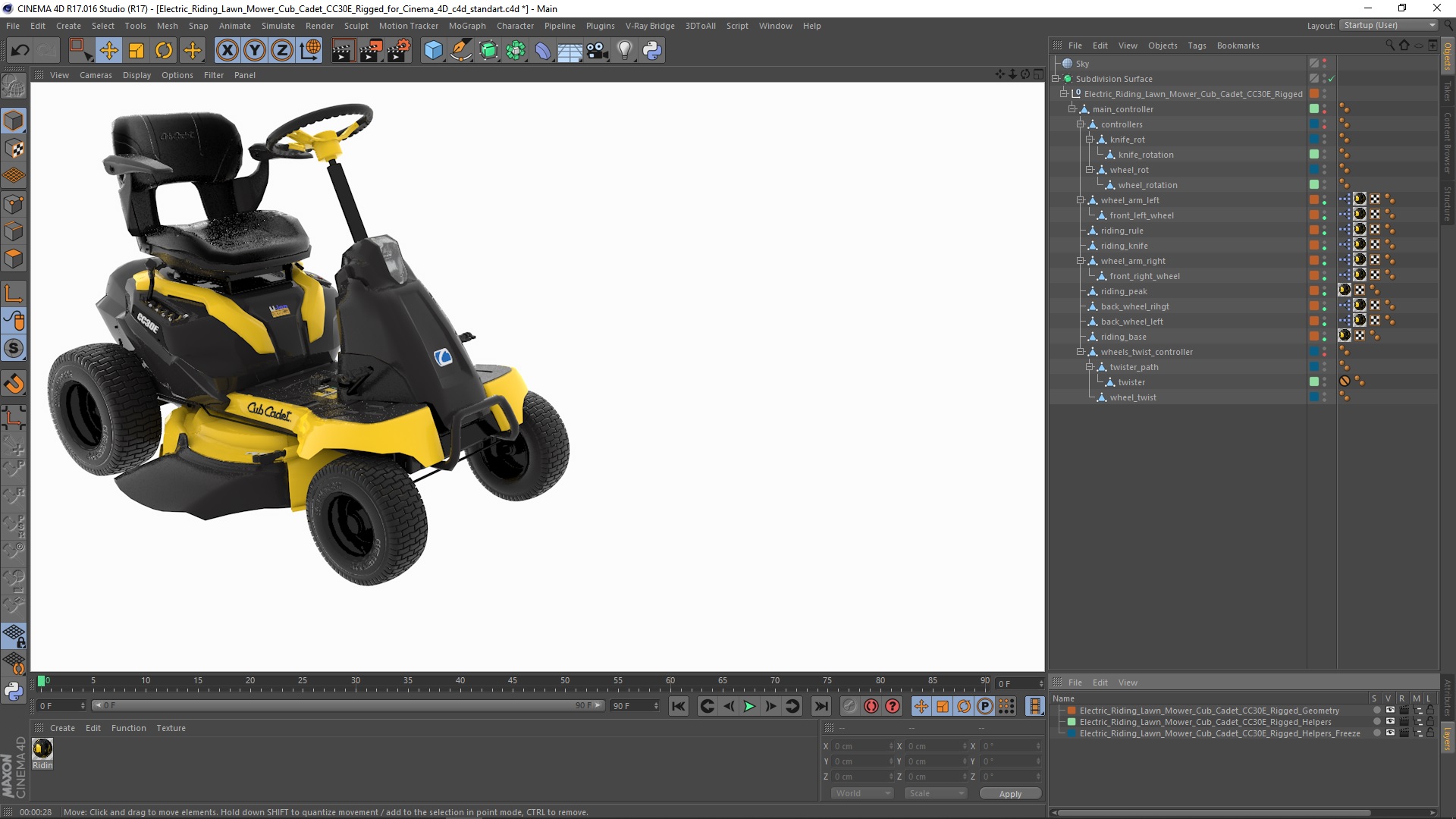Collapse the wheel_arm_left node
This screenshot has width=1456, height=819.
[1081, 199]
